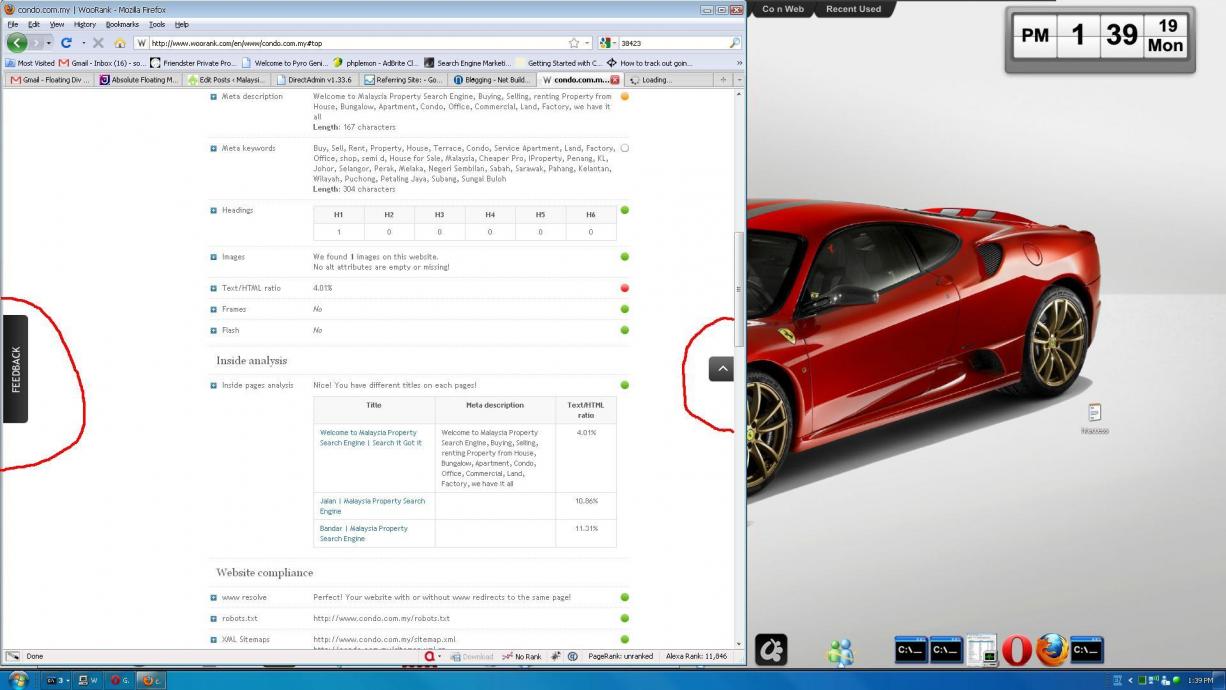
Task: Open the search engine selector dropdown
Action: pyautogui.click(x=608, y=43)
